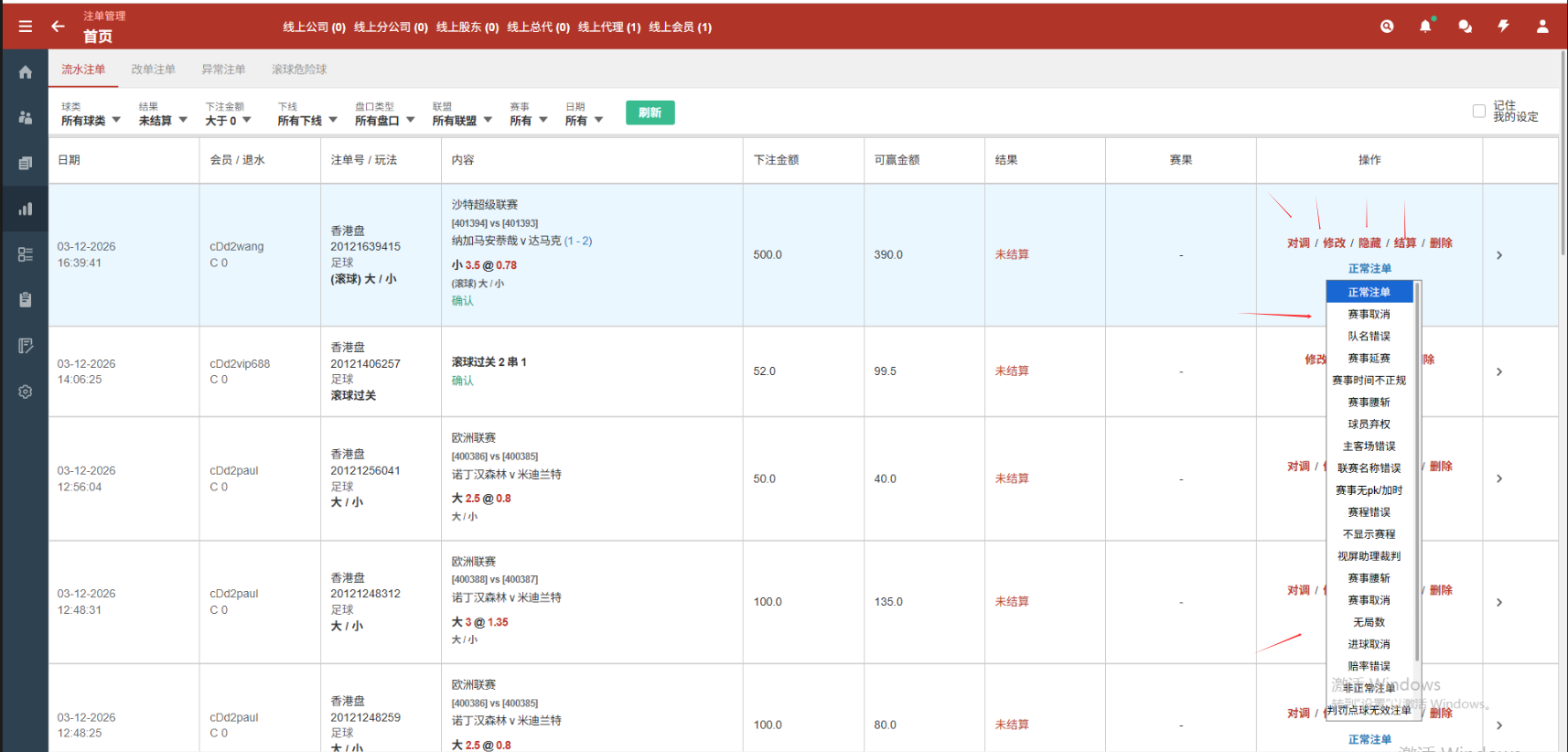Open the chat messages icon
The height and width of the screenshot is (752, 1568).
pyautogui.click(x=1465, y=27)
